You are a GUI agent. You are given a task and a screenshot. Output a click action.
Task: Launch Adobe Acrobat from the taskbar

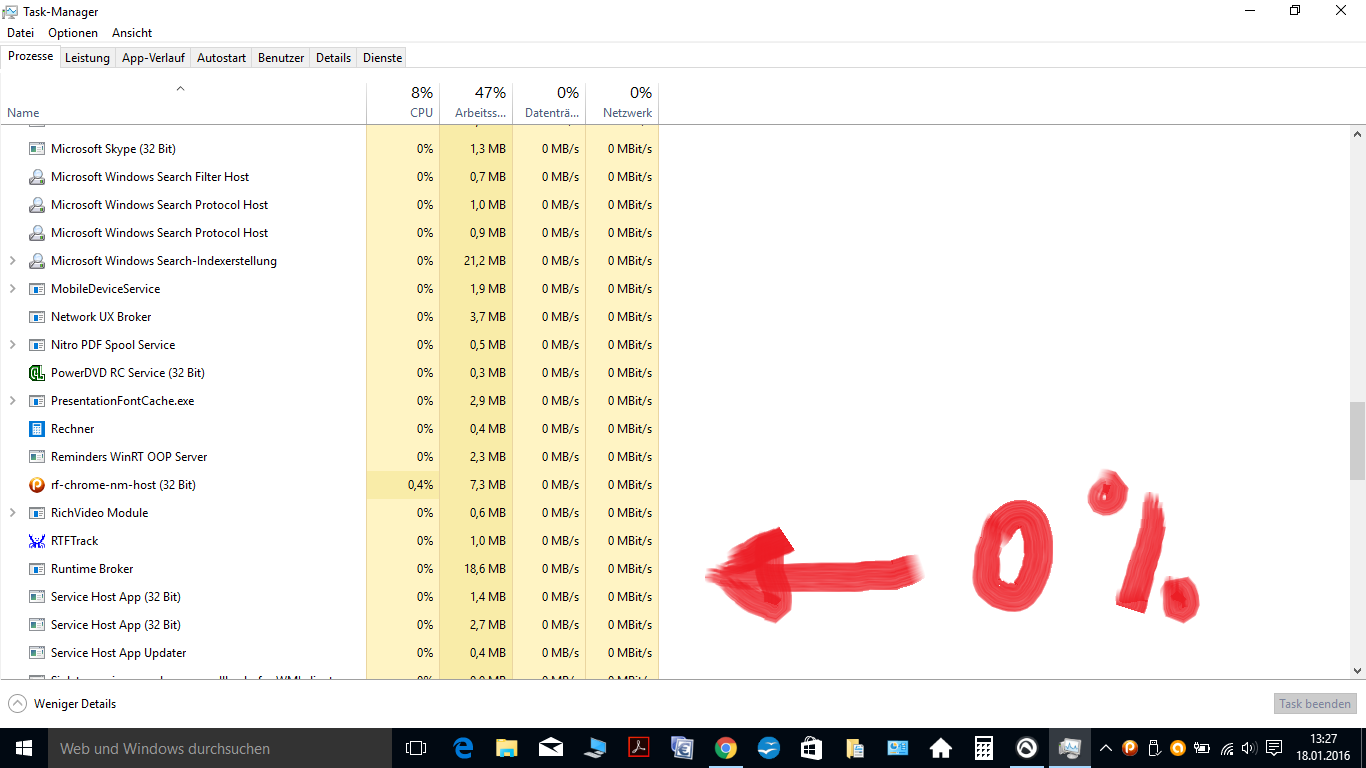pyautogui.click(x=638, y=748)
